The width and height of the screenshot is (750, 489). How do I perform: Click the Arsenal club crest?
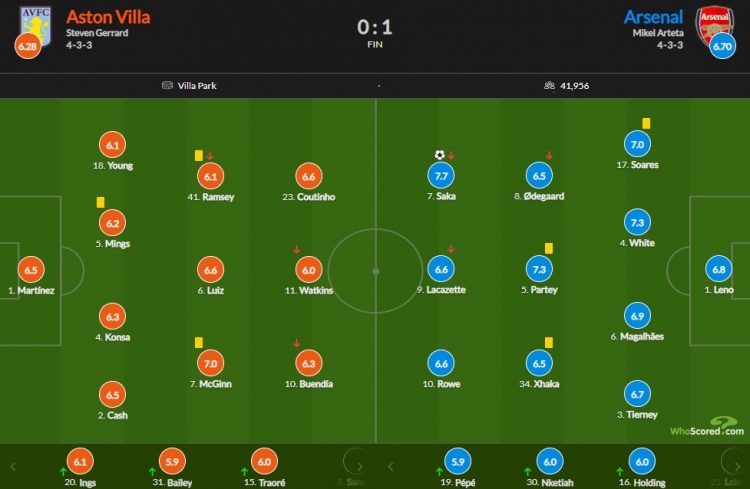tap(715, 25)
